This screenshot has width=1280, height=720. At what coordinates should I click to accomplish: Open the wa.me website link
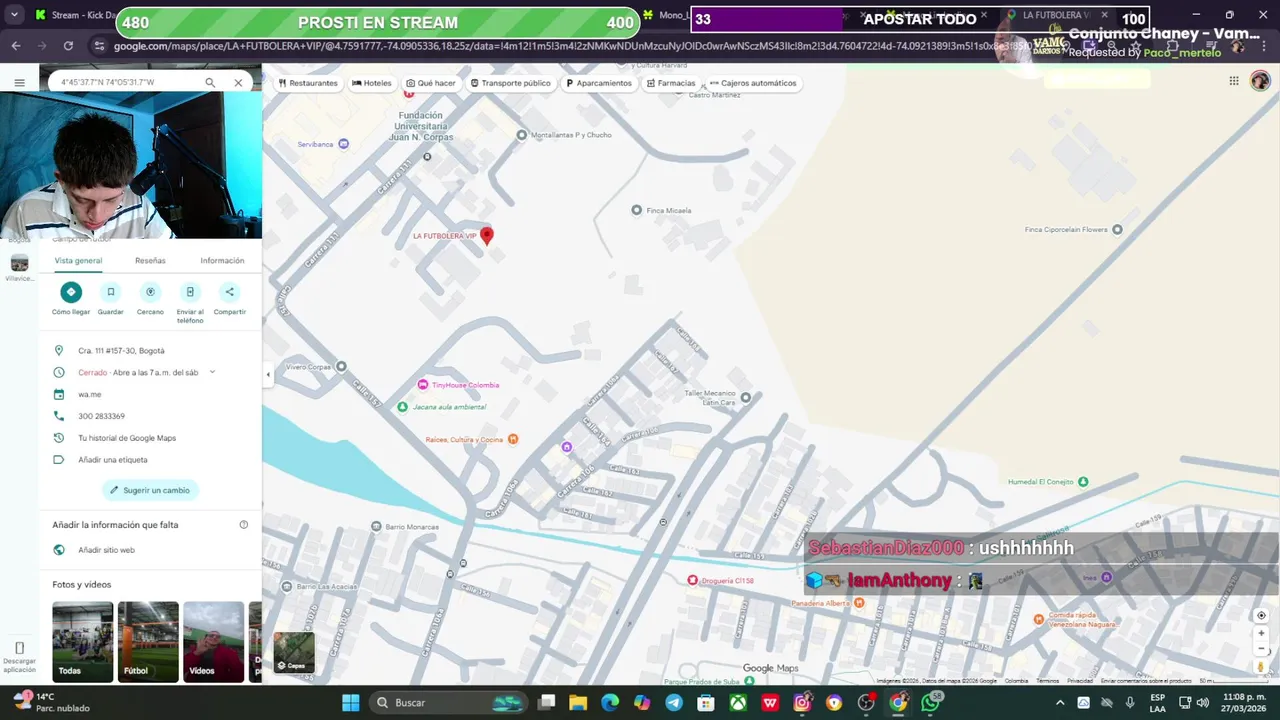tap(90, 394)
